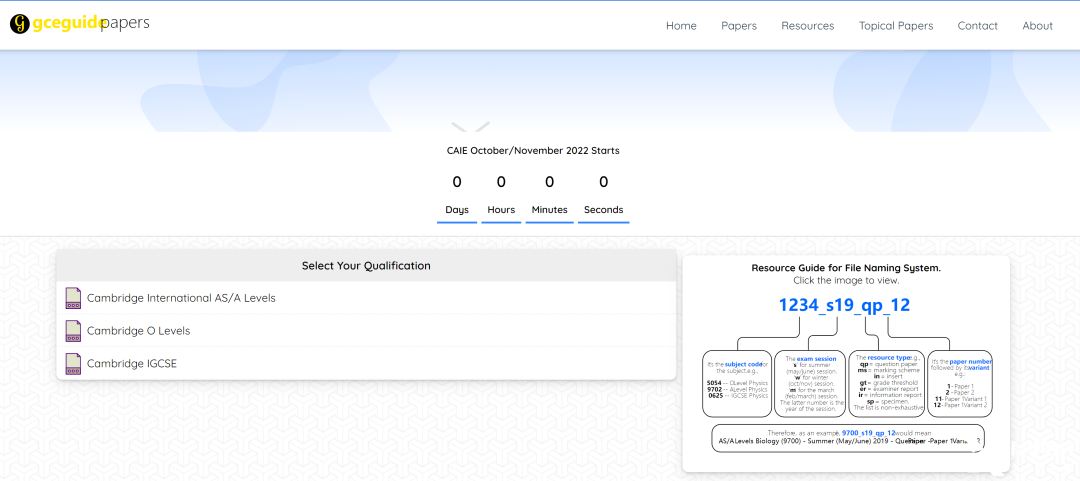Screen dimensions: 1080x481
Task: Navigate to the About page
Action: pyautogui.click(x=1037, y=26)
